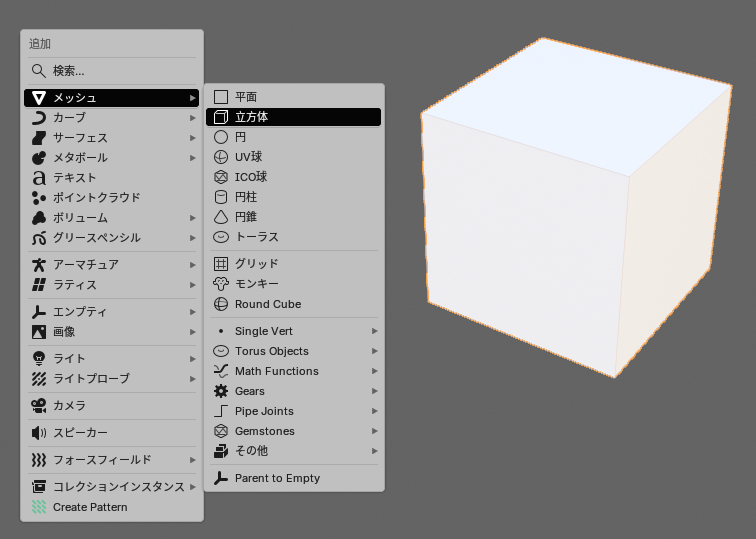Click the Parent to Empty entry
The image size is (756, 539).
coord(293,478)
